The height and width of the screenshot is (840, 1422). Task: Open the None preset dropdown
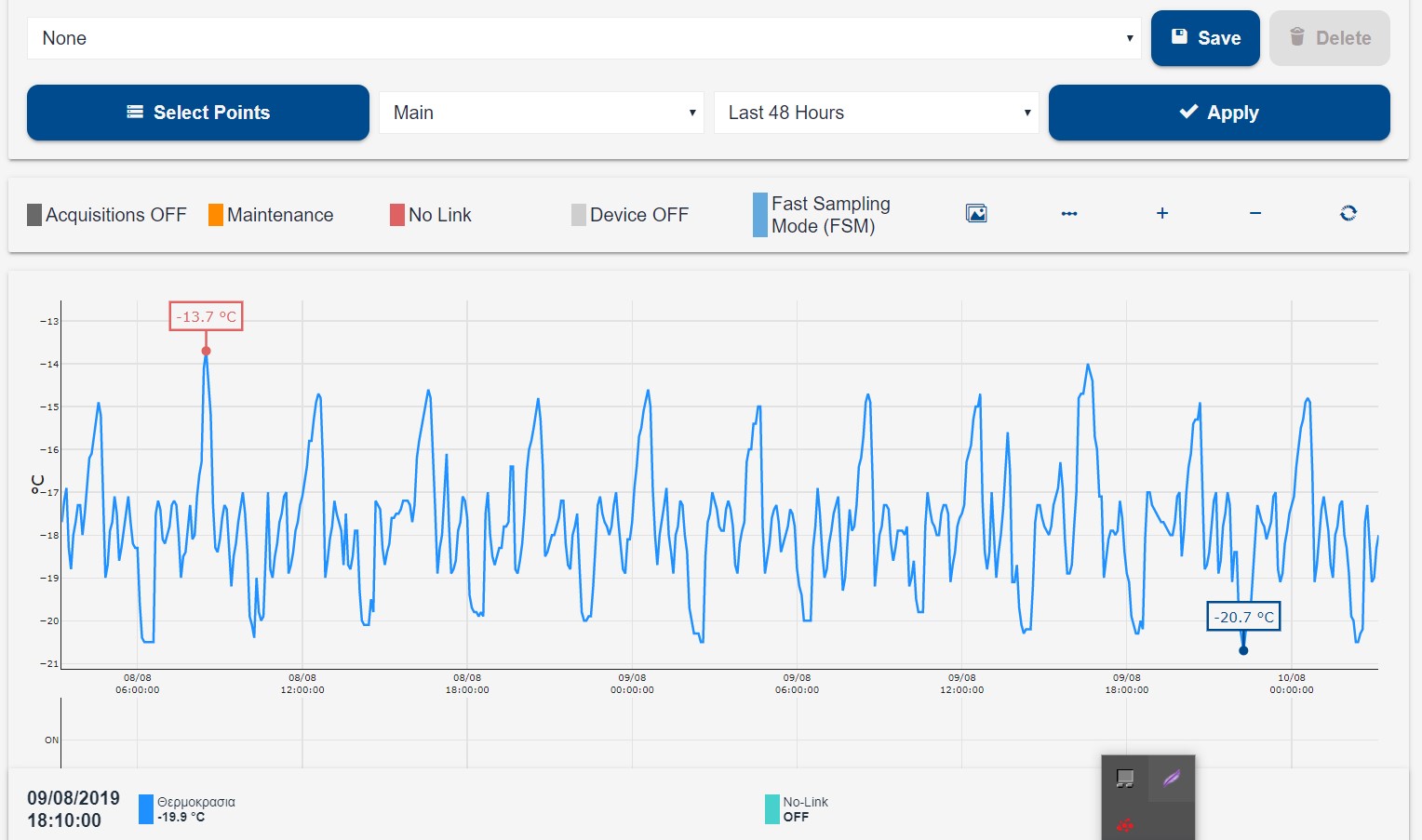coord(584,38)
